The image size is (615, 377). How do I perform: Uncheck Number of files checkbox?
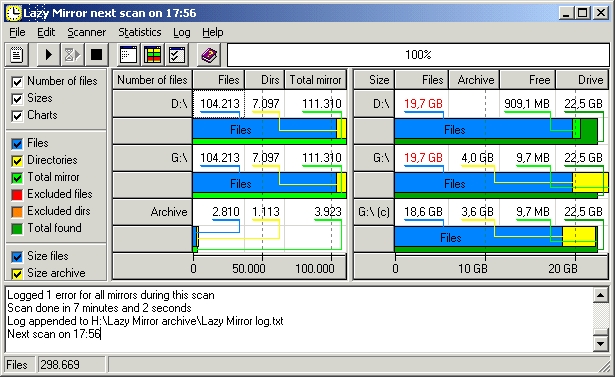click(17, 82)
